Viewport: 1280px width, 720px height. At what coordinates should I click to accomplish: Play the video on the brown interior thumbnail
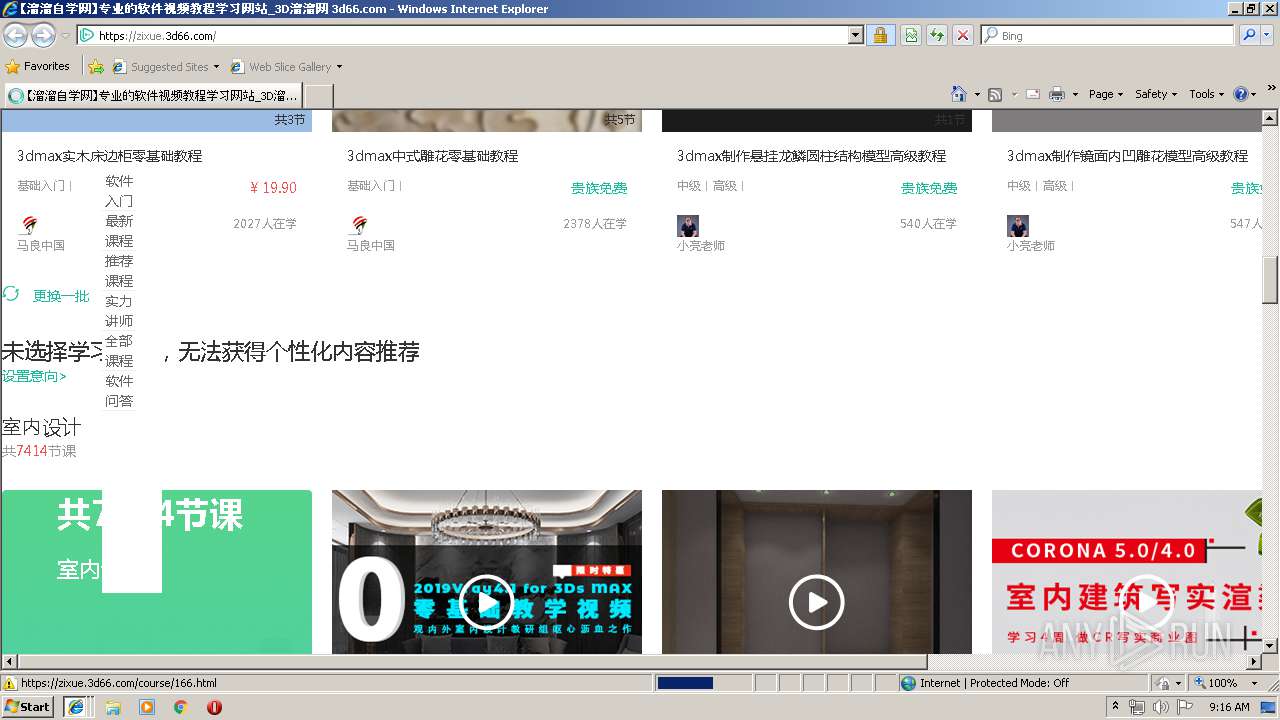click(x=816, y=603)
